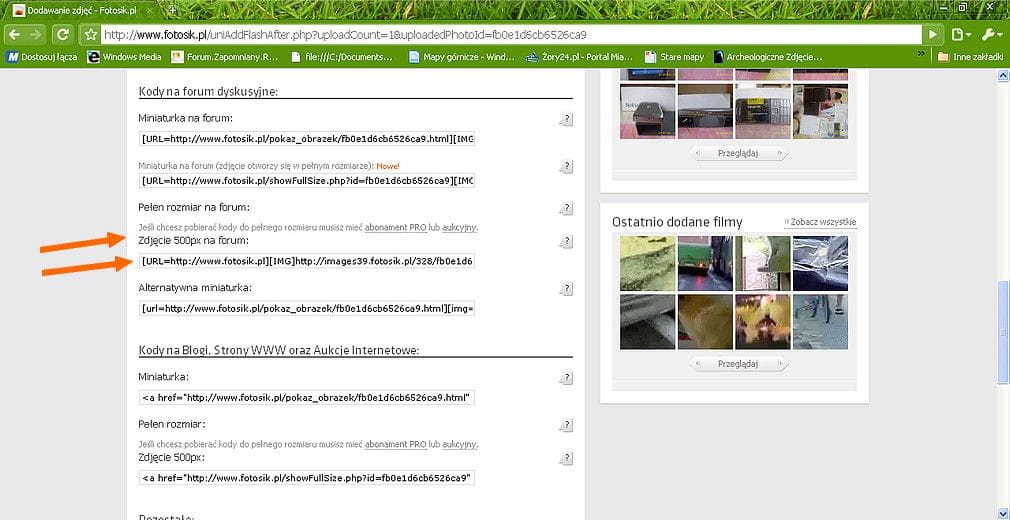Select the Miniaturka na forum code field
This screenshot has height=520, width=1010.
[x=307, y=139]
